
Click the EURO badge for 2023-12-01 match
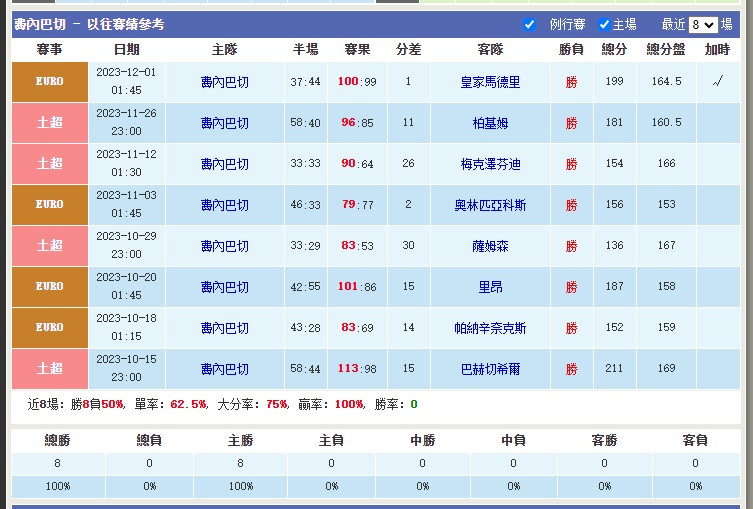point(50,82)
